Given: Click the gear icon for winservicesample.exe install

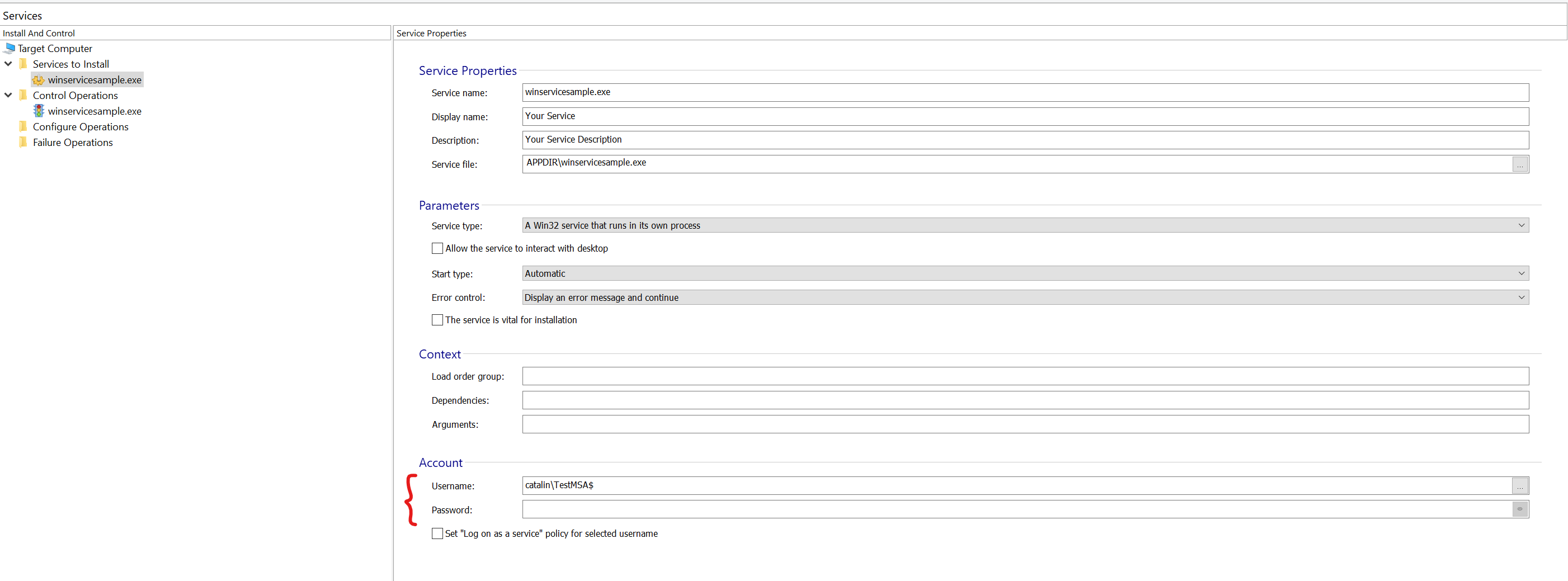Looking at the screenshot, I should tap(39, 80).
